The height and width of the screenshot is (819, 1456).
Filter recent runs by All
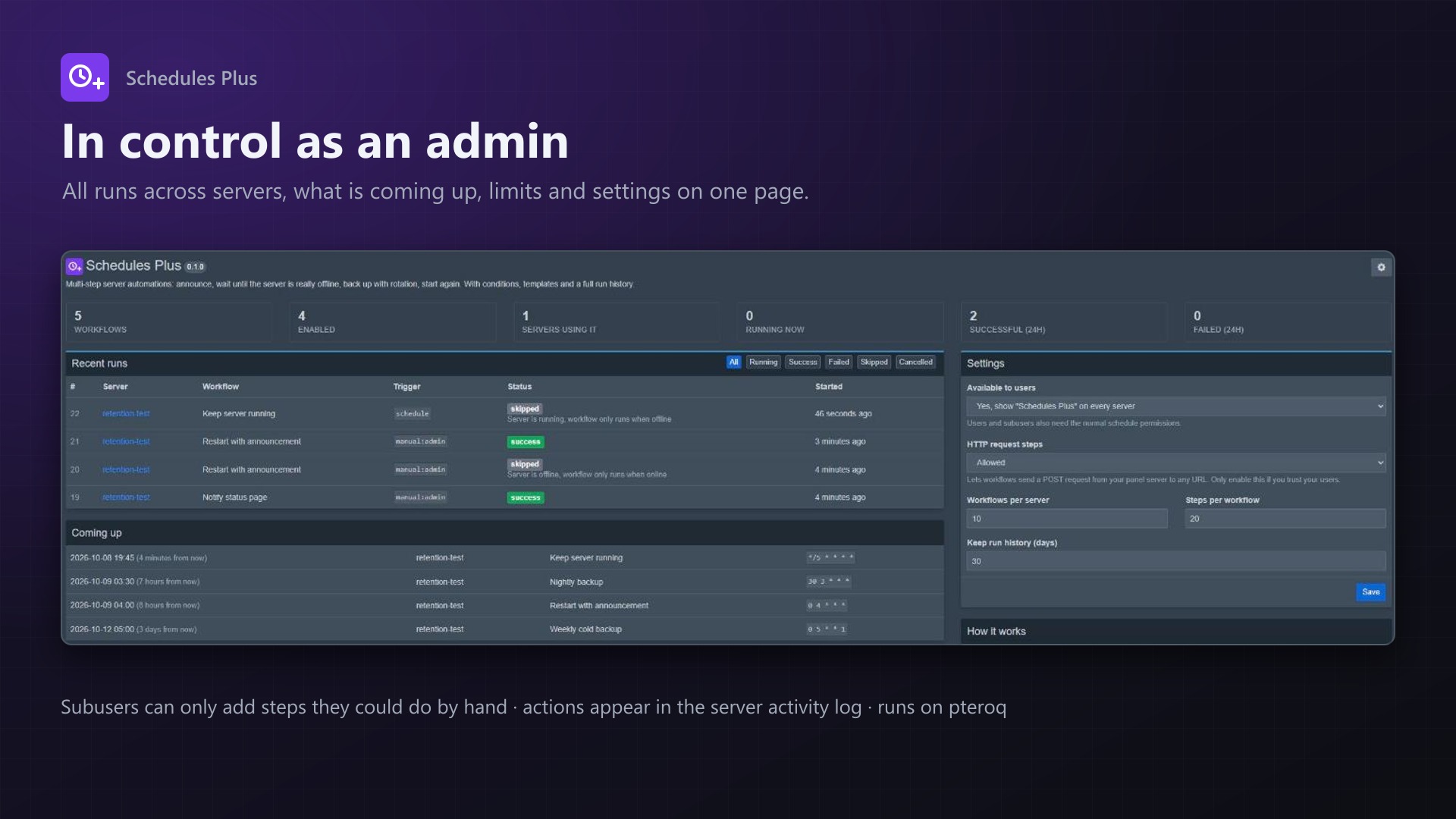tap(733, 362)
